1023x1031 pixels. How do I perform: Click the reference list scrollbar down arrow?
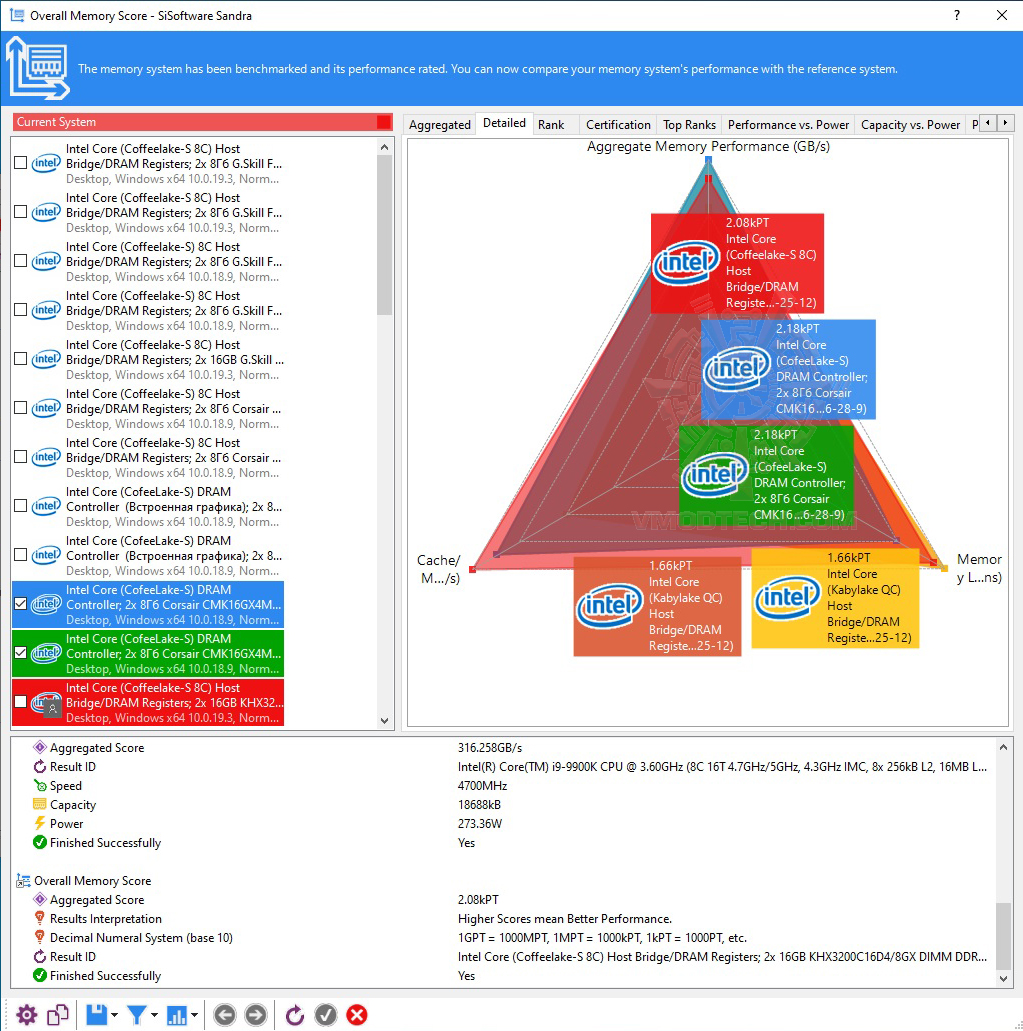[x=385, y=721]
